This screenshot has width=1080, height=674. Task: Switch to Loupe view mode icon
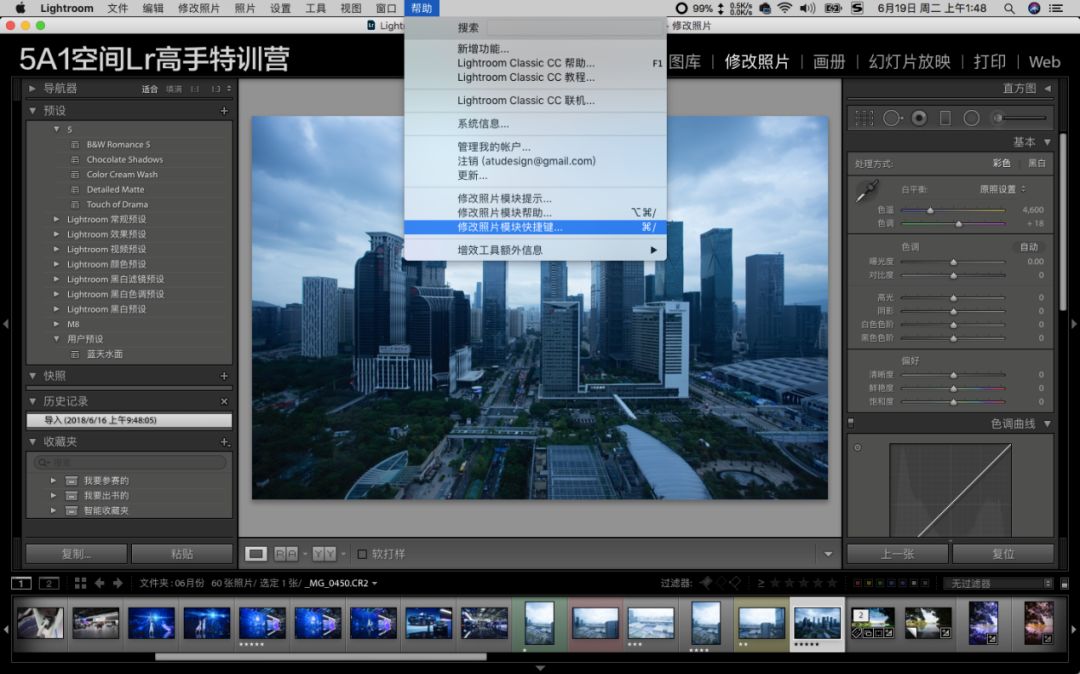coord(256,554)
